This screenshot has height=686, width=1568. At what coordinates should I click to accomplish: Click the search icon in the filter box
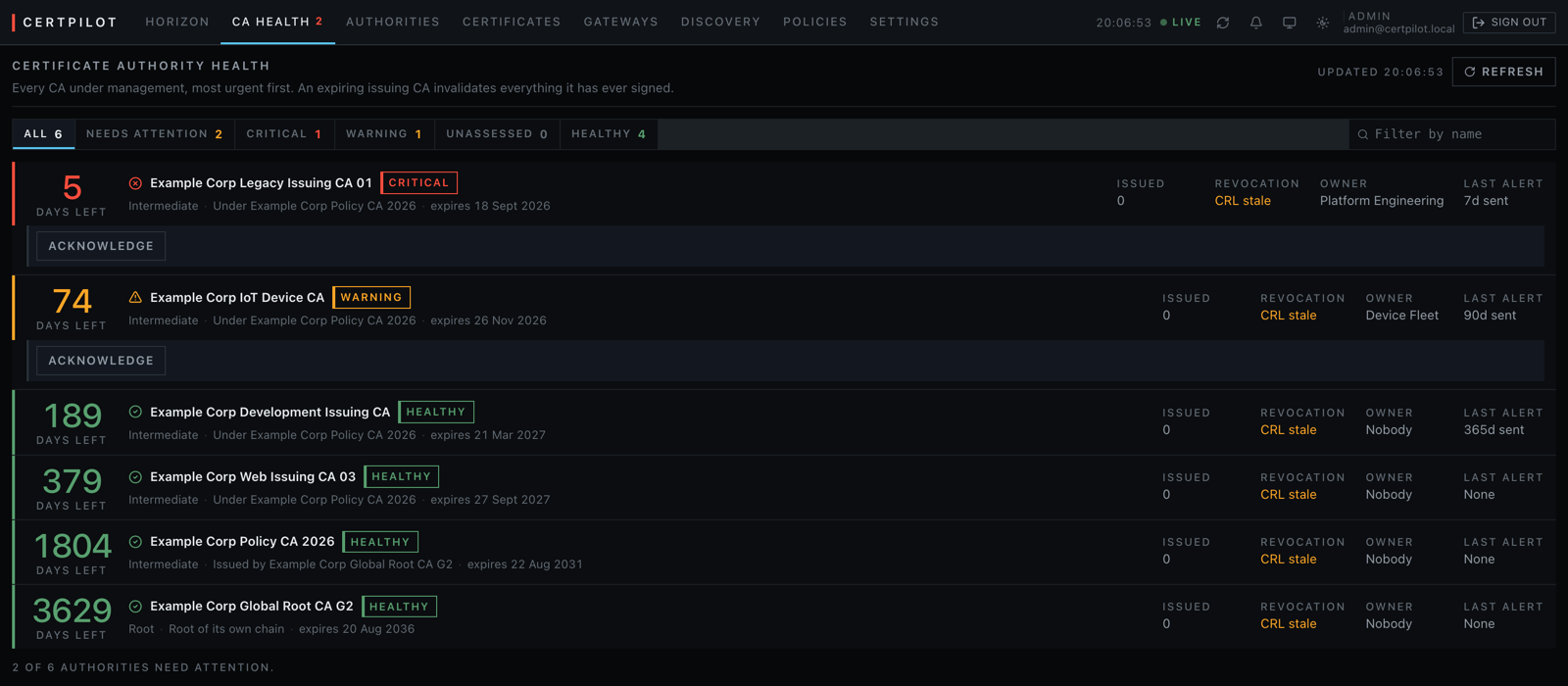point(1363,134)
